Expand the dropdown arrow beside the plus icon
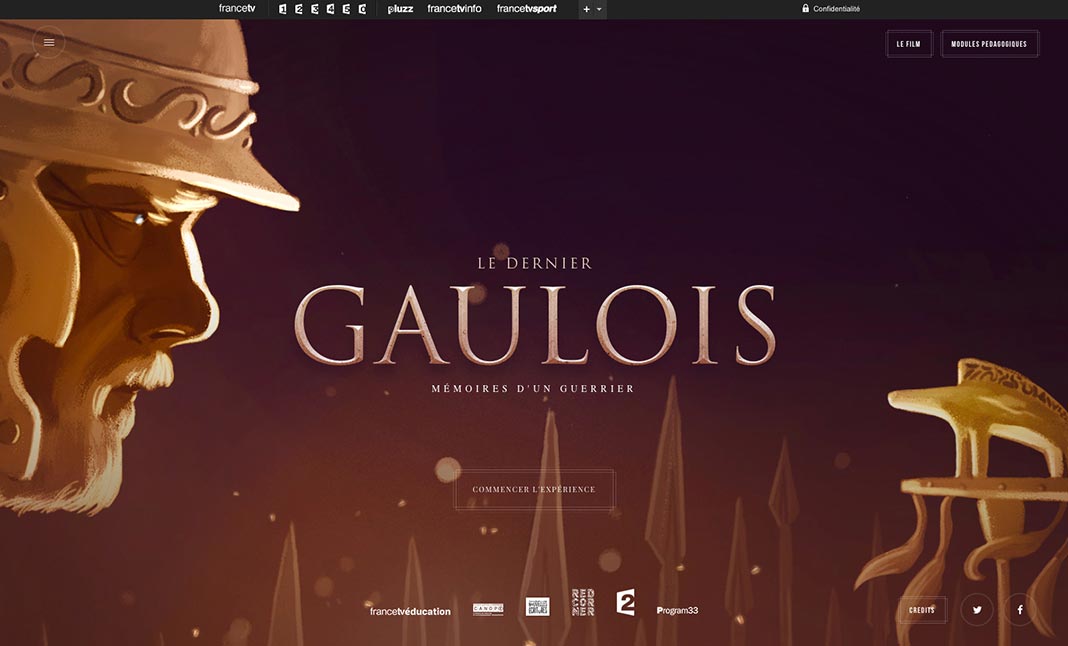Screen dimensions: 1068x646 pyautogui.click(x=599, y=10)
